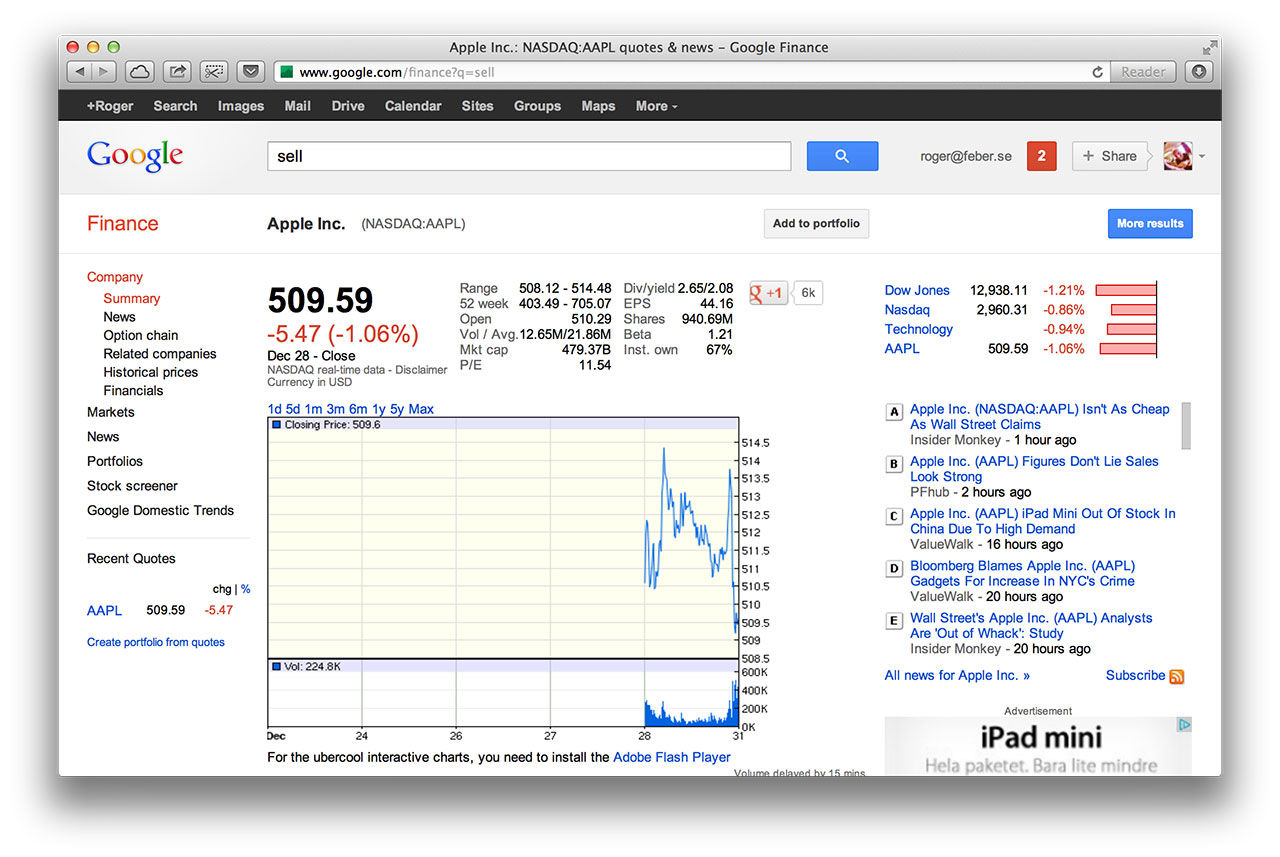
Task: Click the + Share button
Action: [x=1109, y=156]
